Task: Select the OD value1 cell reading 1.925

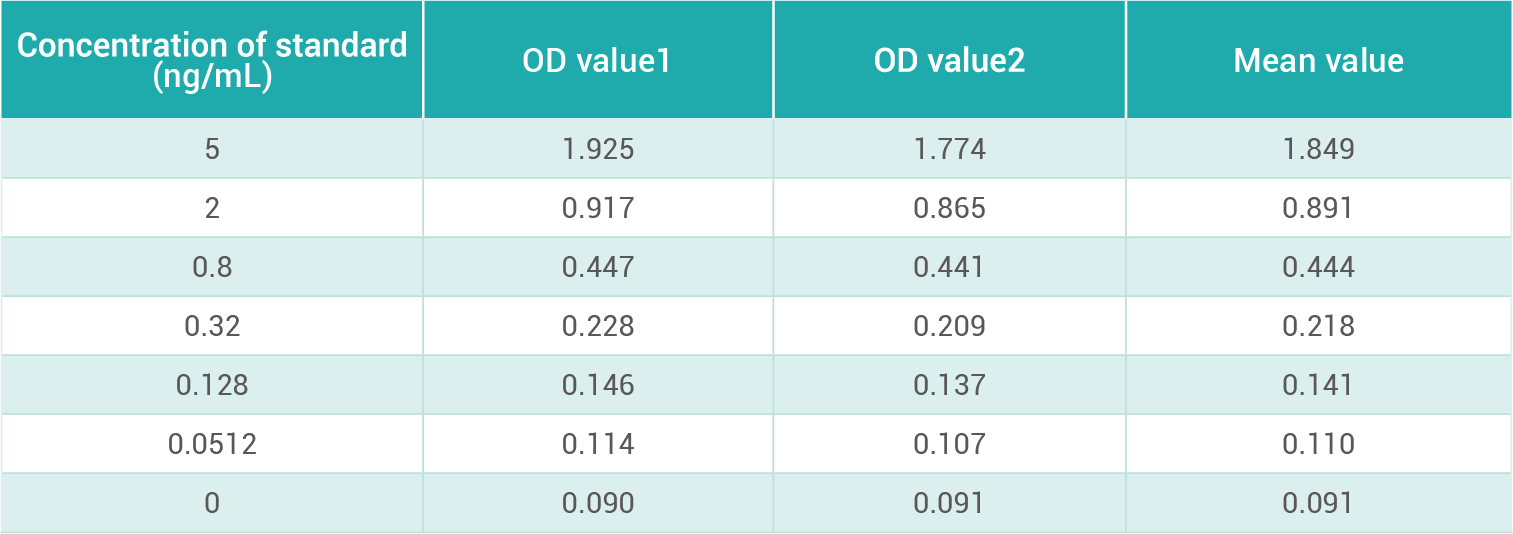Action: click(597, 149)
